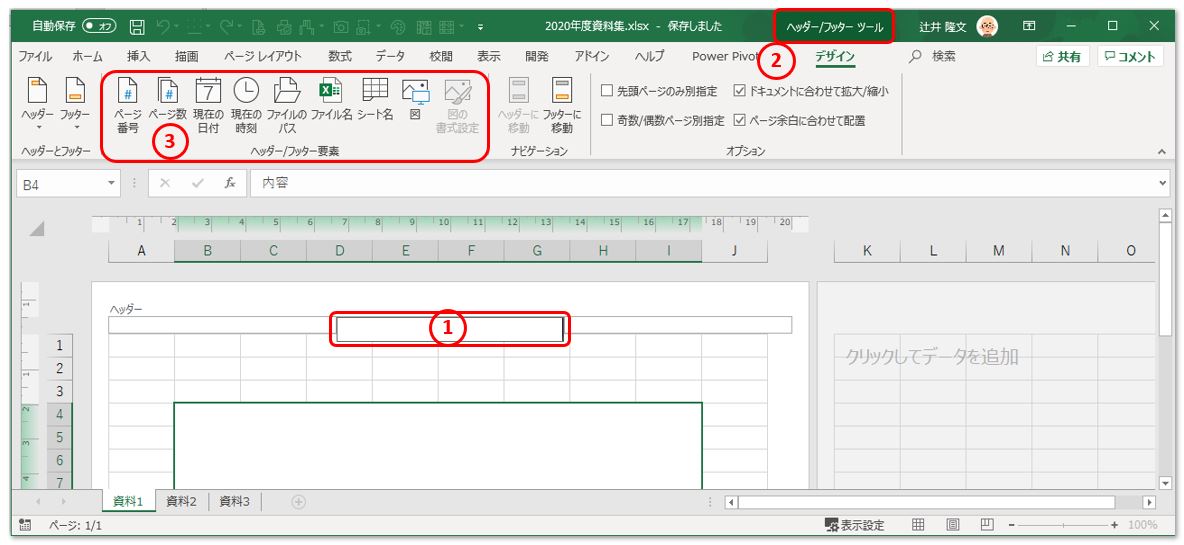Open the View (表示) tab
Screen dimensions: 1184x545
(x=489, y=56)
